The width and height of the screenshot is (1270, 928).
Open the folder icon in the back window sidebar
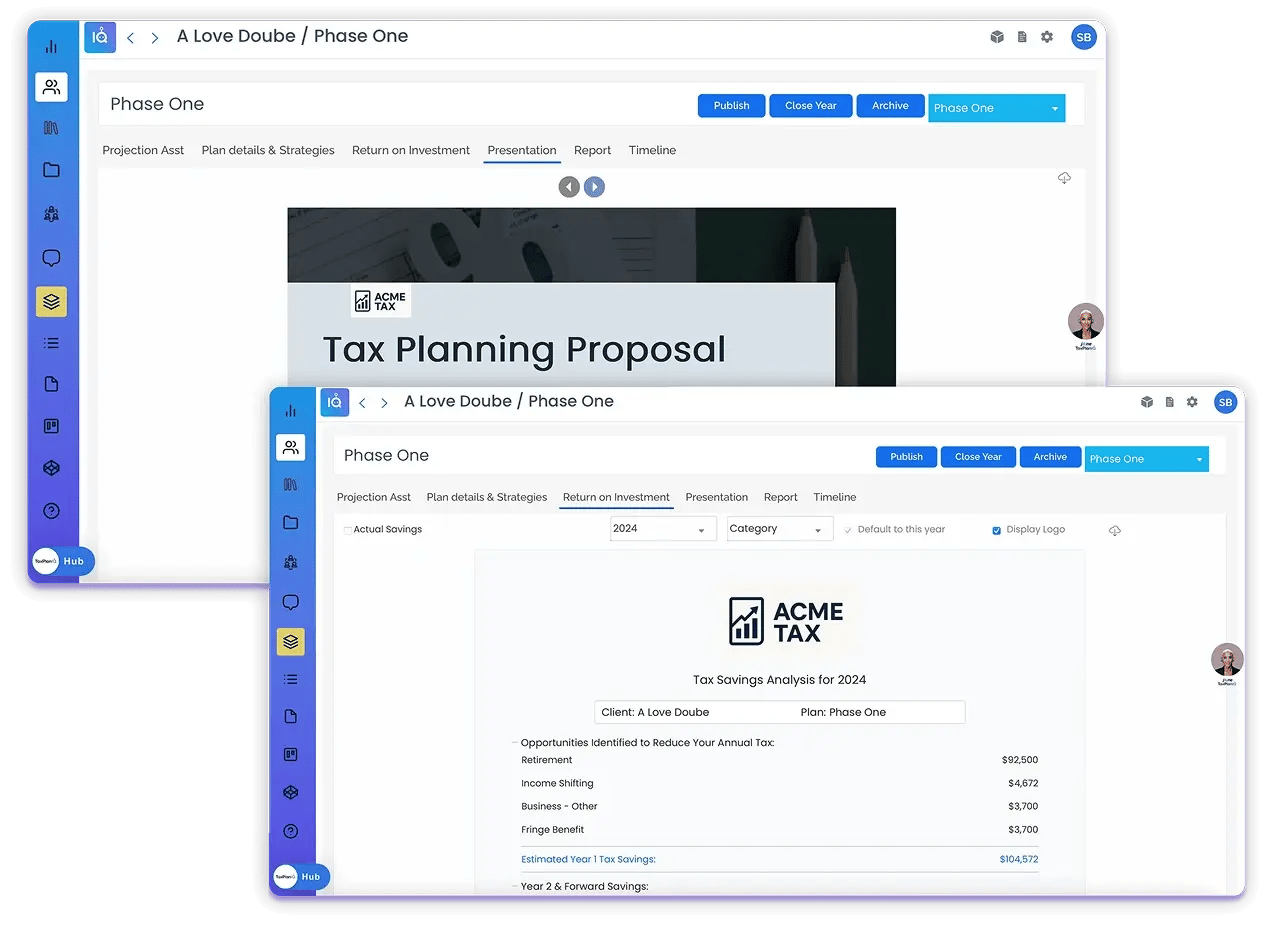pos(51,170)
